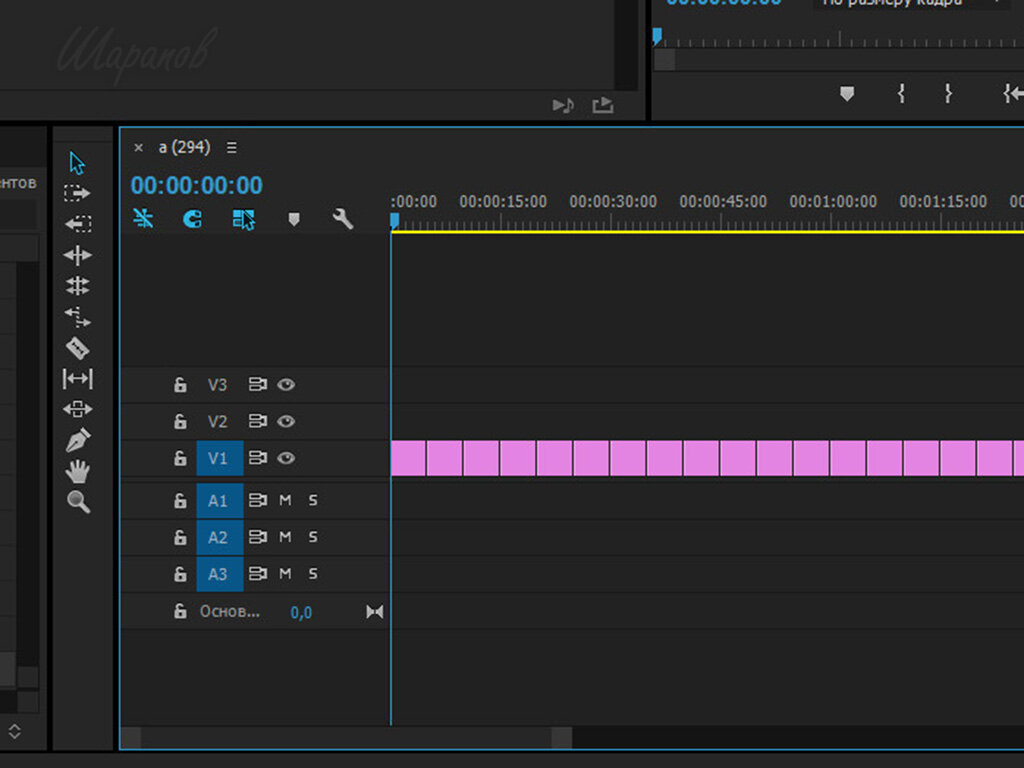This screenshot has width=1024, height=768.
Task: Select the Slide tool
Action: [77, 409]
